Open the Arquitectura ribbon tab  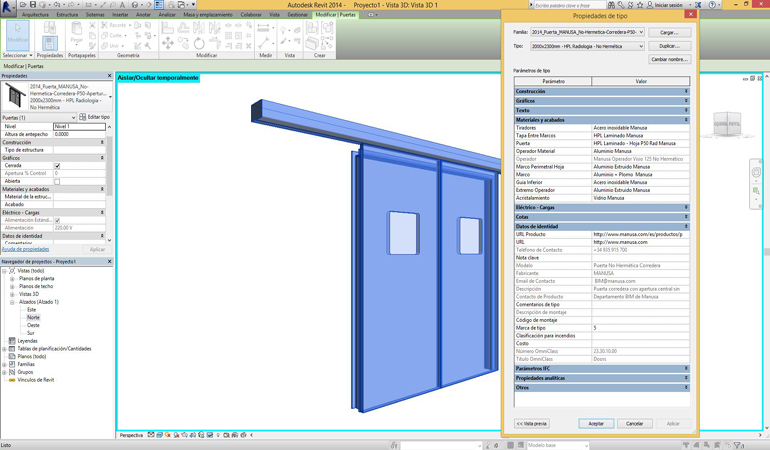[35, 15]
